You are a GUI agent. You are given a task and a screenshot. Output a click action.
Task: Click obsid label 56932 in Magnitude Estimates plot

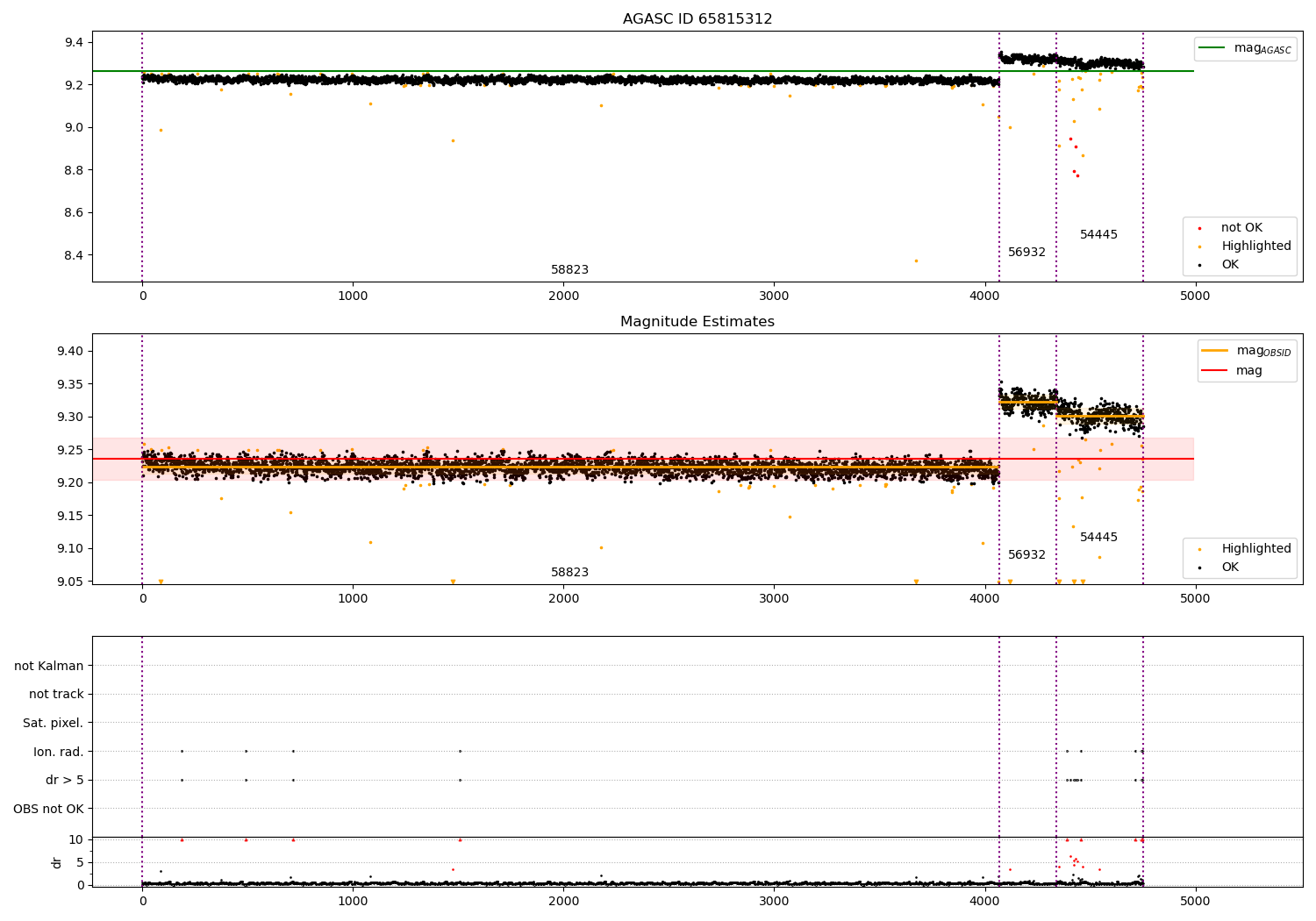pos(1026,555)
